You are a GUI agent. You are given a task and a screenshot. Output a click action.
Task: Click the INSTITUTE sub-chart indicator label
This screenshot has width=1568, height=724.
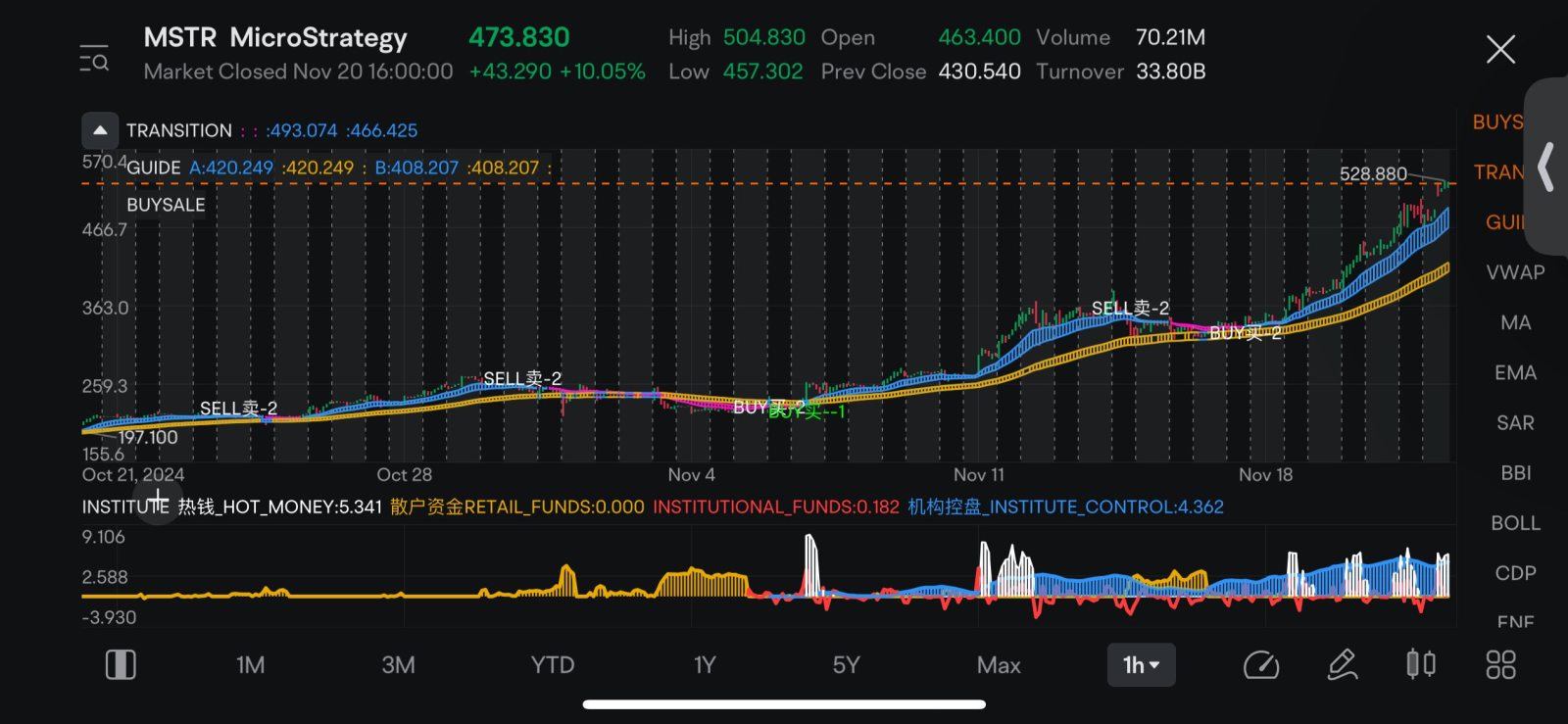pyautogui.click(x=125, y=507)
